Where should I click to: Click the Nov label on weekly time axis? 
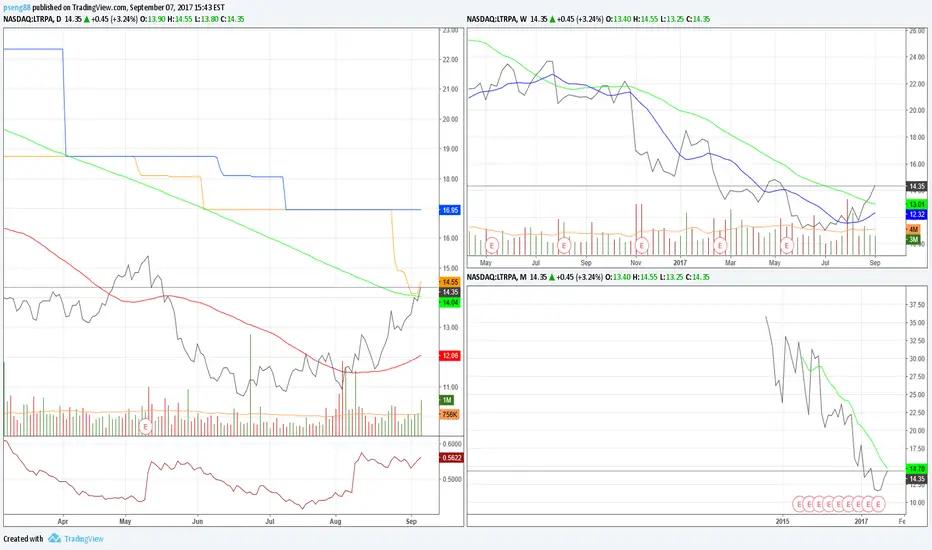(635, 262)
